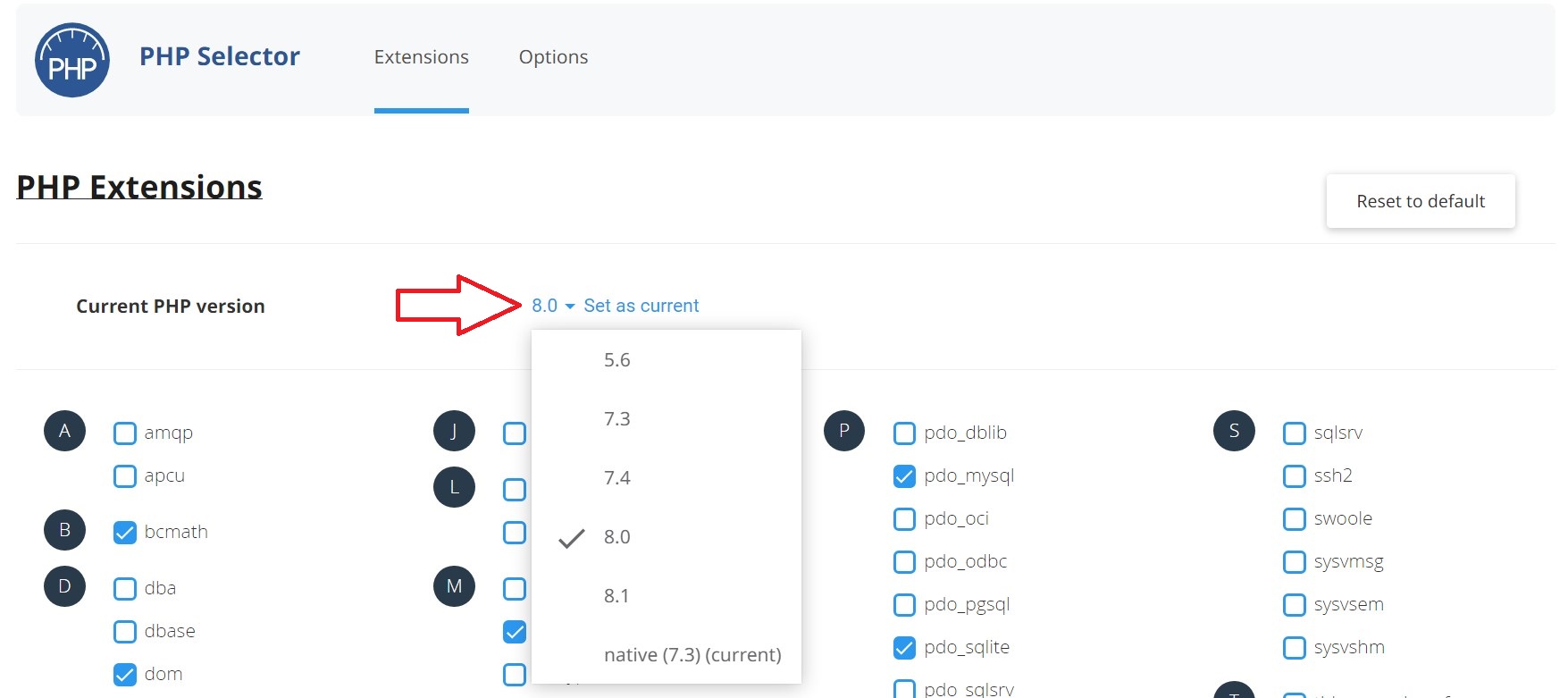Choose PHP version 7.4 from list
Viewport: 1568px width, 698px height.
tap(616, 478)
